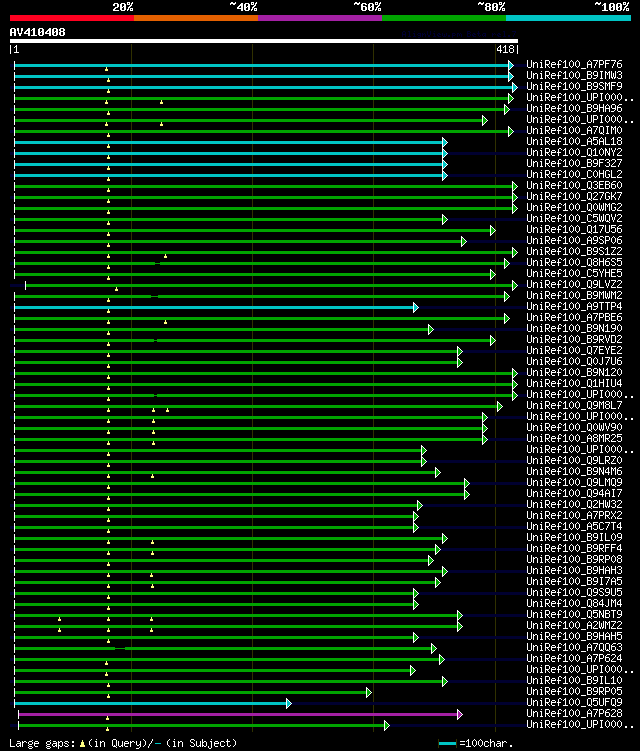Select the UniRef100_A5C7T4 entry
Viewport: 640px width, 751px height.
coord(574,527)
